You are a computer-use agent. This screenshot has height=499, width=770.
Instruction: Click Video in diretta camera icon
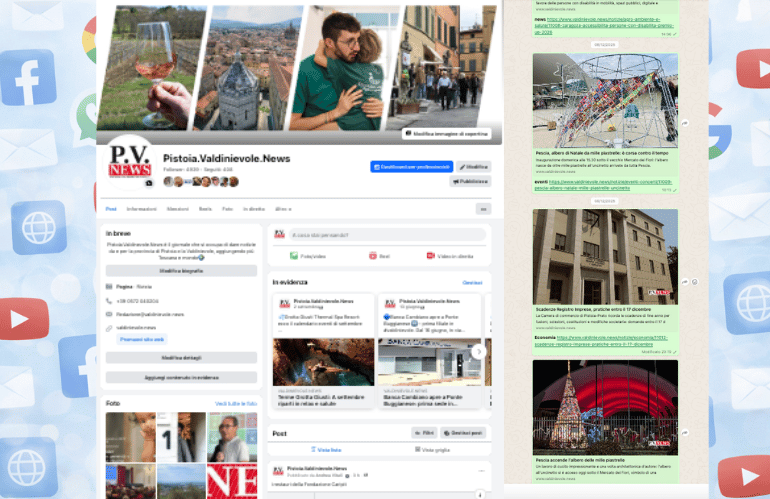click(x=431, y=256)
